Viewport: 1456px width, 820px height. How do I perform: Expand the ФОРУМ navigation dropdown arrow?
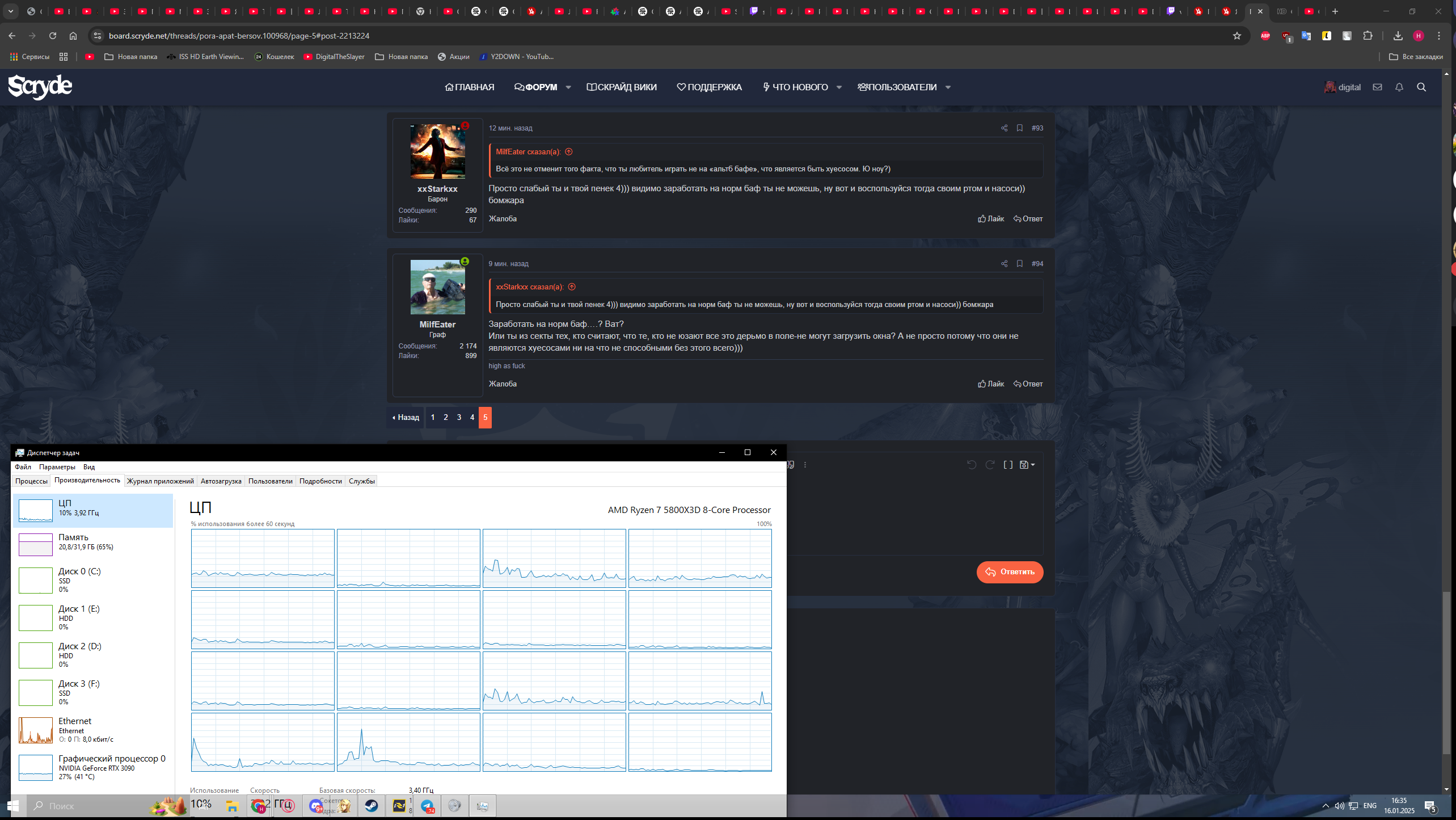pyautogui.click(x=568, y=87)
